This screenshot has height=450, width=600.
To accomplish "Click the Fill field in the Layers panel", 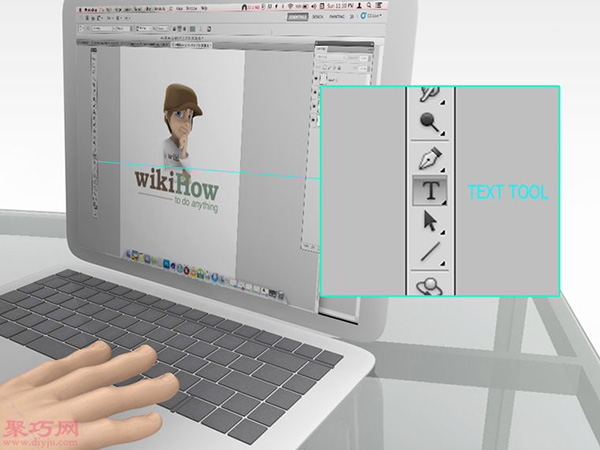I will tap(363, 69).
